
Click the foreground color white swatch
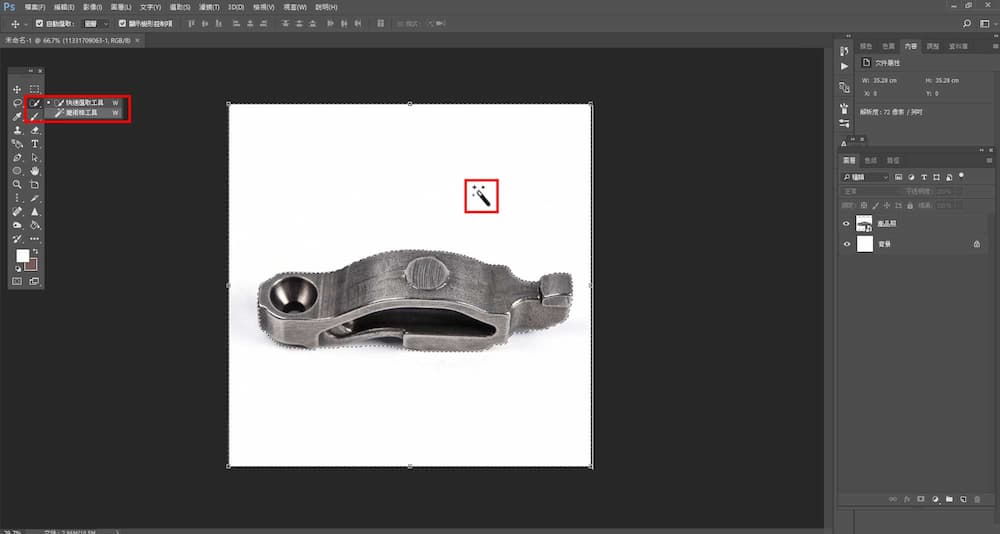pyautogui.click(x=22, y=255)
